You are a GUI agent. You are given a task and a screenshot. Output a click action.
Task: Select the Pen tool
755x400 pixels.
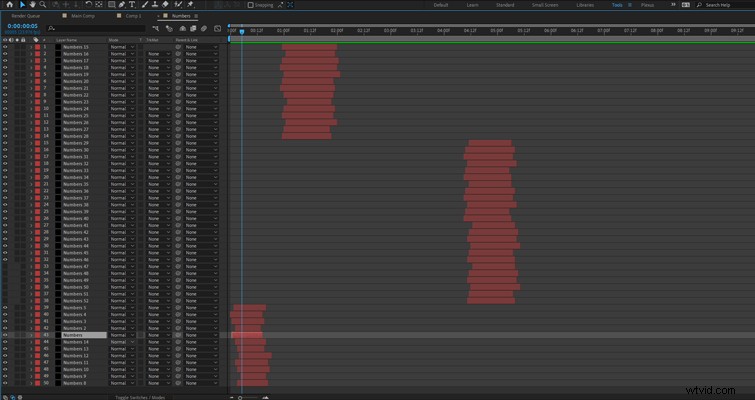coord(122,4)
